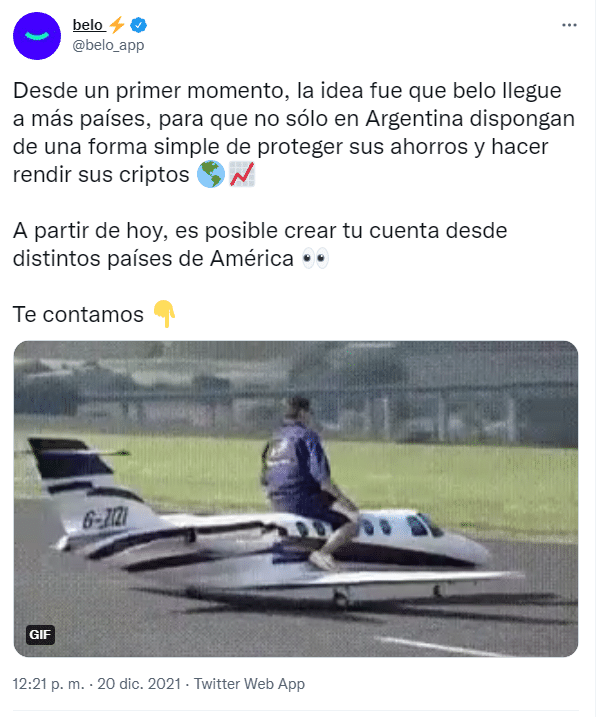Open the three-dot more options menu
Viewport: 597px width, 717px height.
coord(569,25)
